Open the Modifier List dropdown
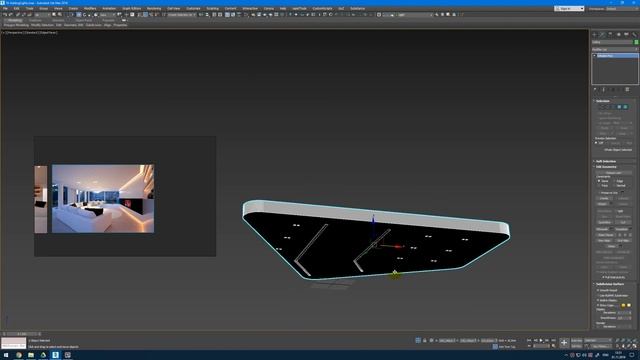Image resolution: width=640 pixels, height=360 pixels. (x=615, y=49)
